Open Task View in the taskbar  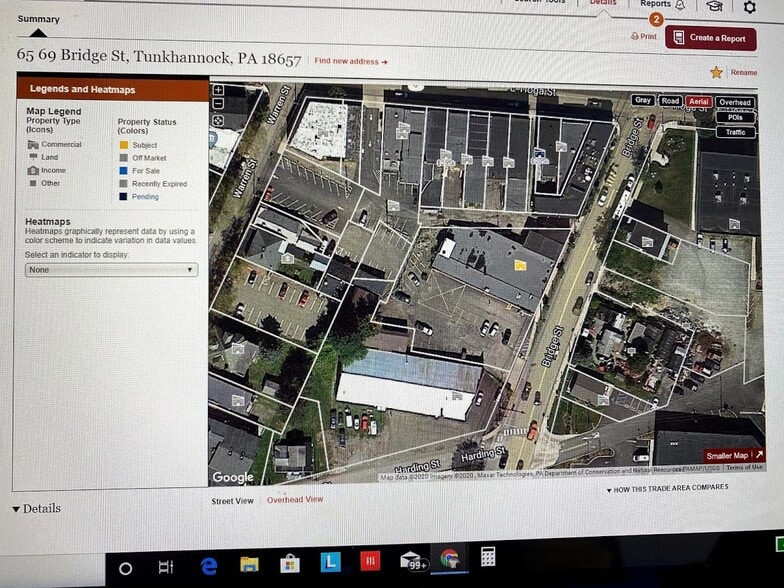point(166,567)
